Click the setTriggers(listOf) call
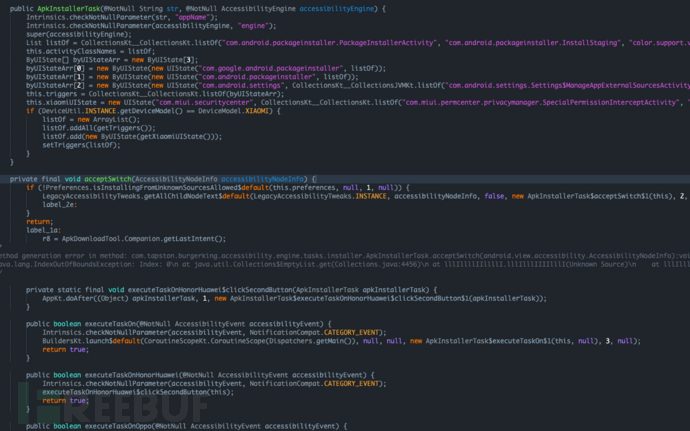The image size is (690, 431). [x=81, y=145]
